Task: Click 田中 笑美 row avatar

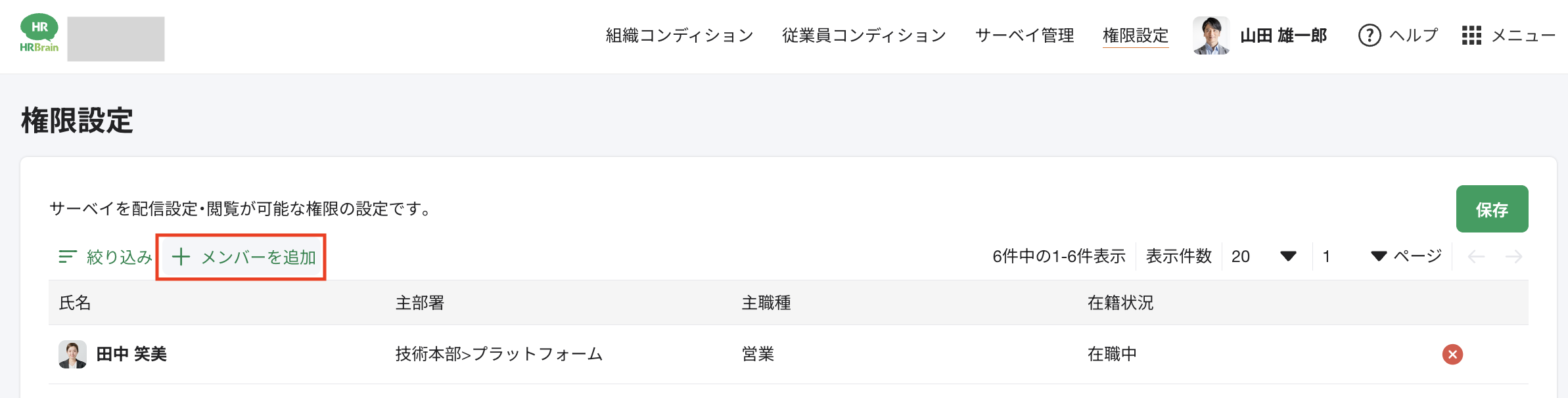Action: (x=73, y=355)
